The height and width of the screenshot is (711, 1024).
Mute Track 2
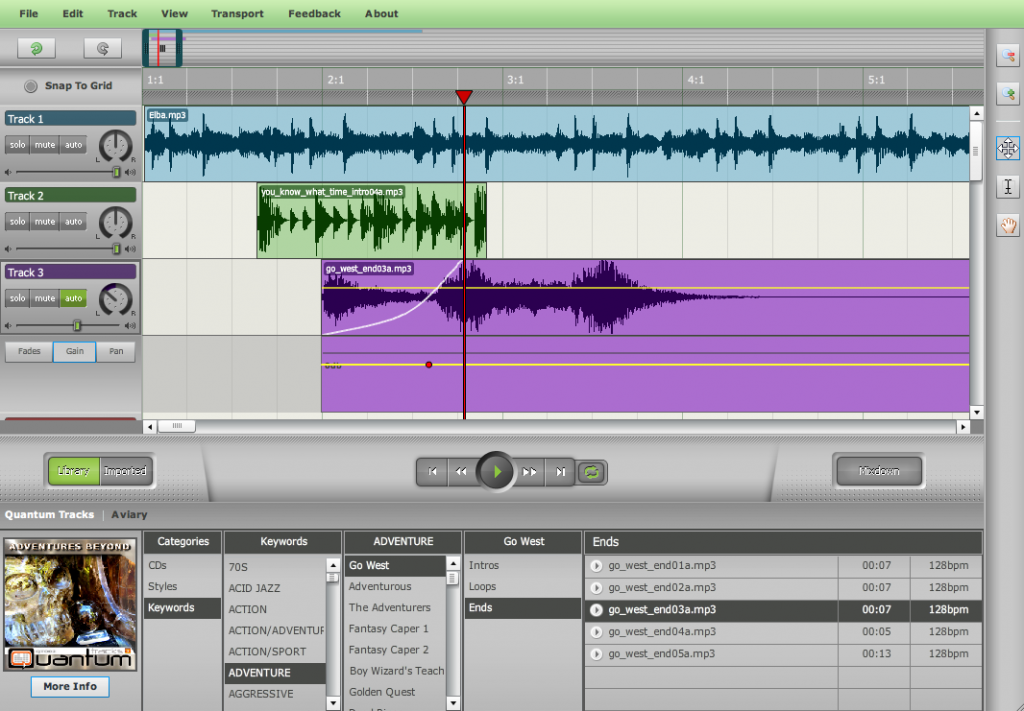pos(45,221)
